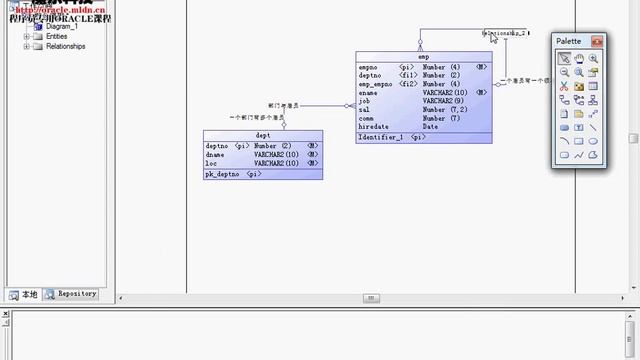640x360 pixels.
Task: Select the Rounded Rectangle tool
Action: (x=564, y=155)
